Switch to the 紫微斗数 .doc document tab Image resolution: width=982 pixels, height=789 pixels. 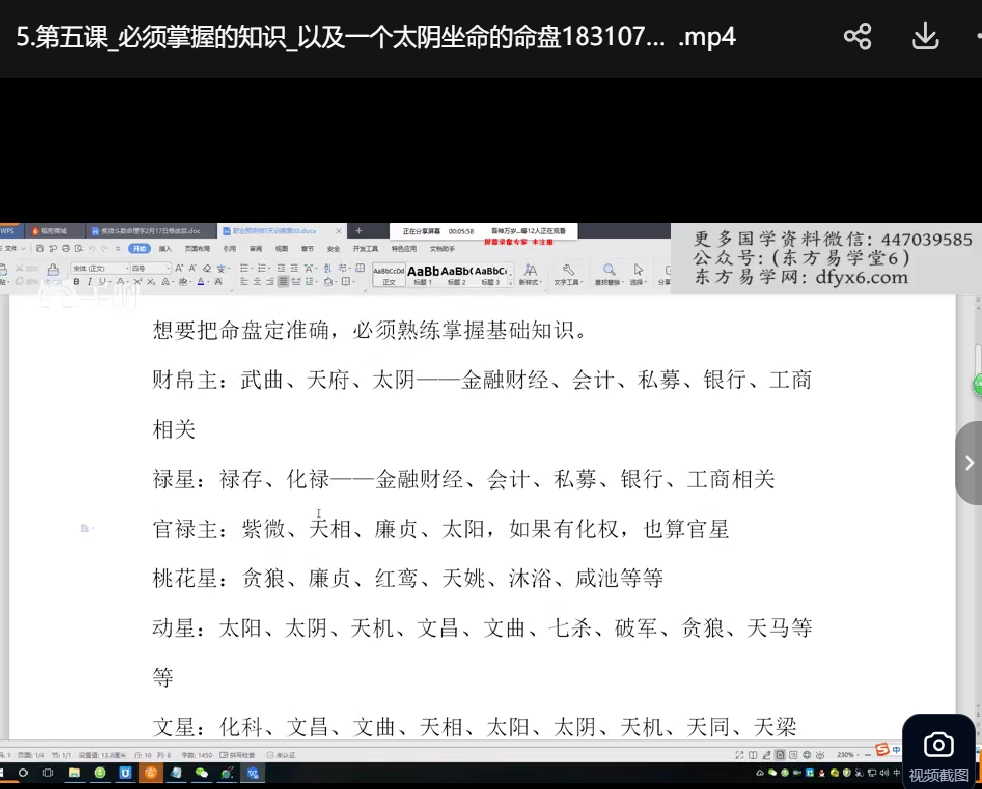[x=150, y=231]
